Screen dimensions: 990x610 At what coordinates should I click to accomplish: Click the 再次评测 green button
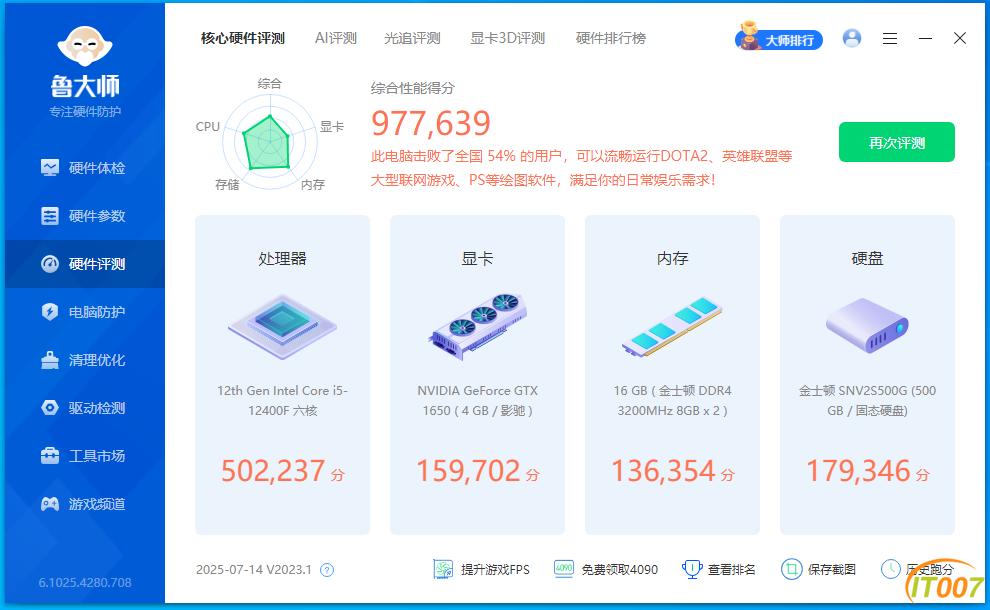897,142
